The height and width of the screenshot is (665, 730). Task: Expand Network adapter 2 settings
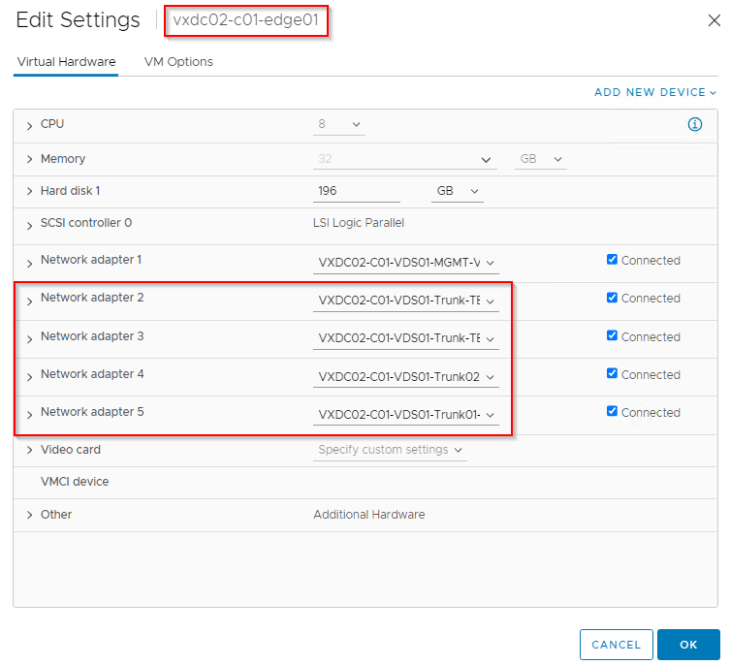(29, 301)
